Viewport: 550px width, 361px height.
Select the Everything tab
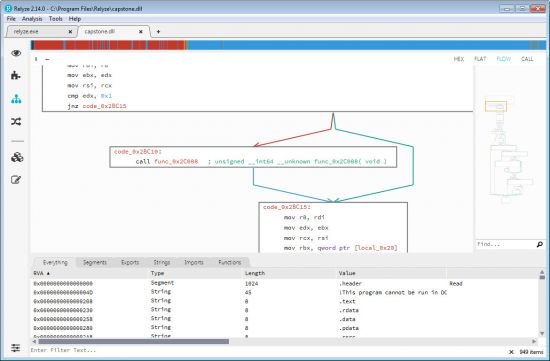click(x=55, y=262)
